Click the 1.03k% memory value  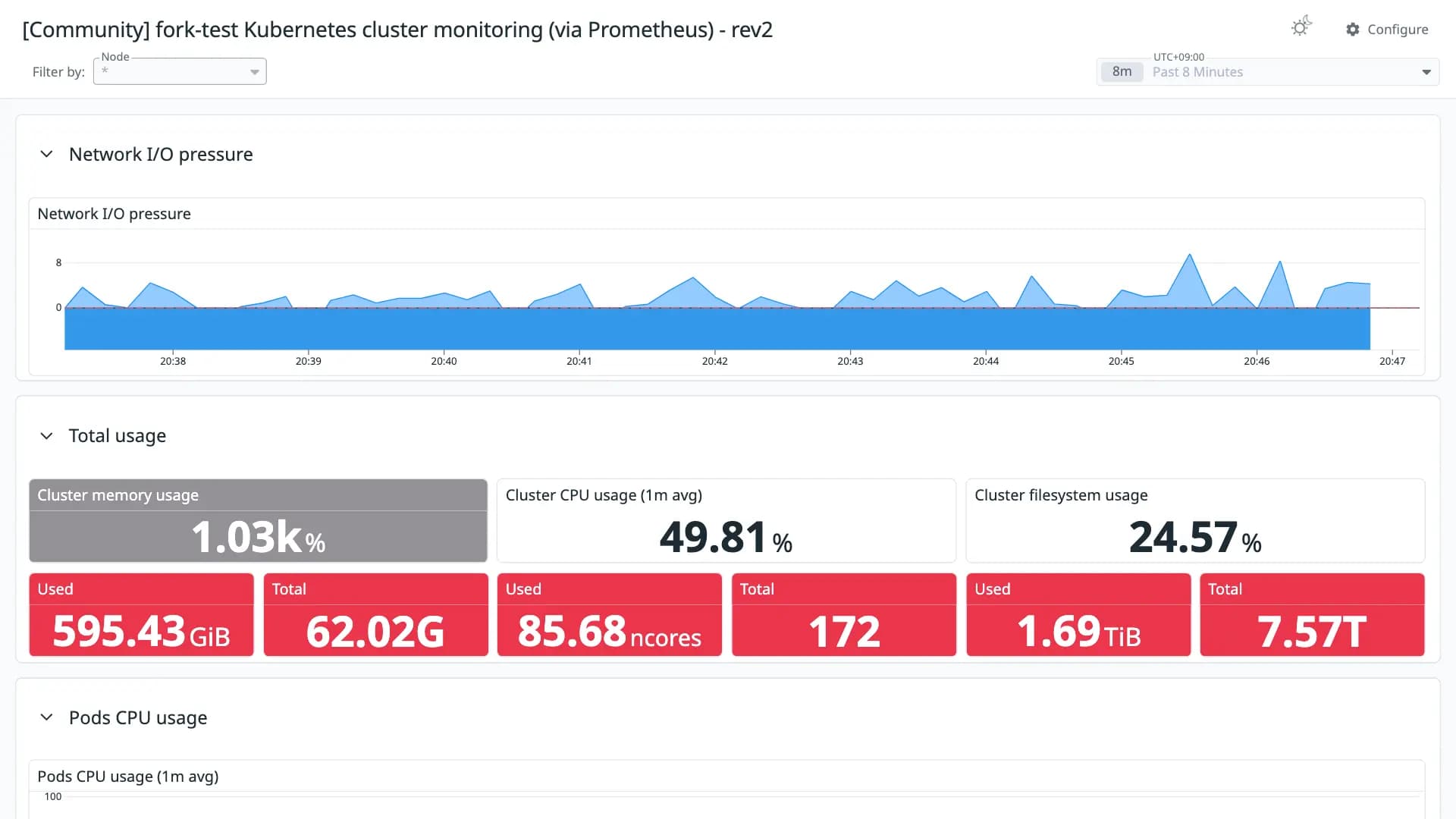pos(258,538)
